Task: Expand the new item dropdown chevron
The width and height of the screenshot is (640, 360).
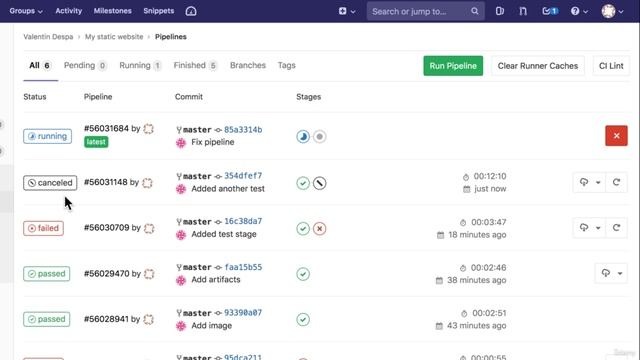Action: (353, 11)
